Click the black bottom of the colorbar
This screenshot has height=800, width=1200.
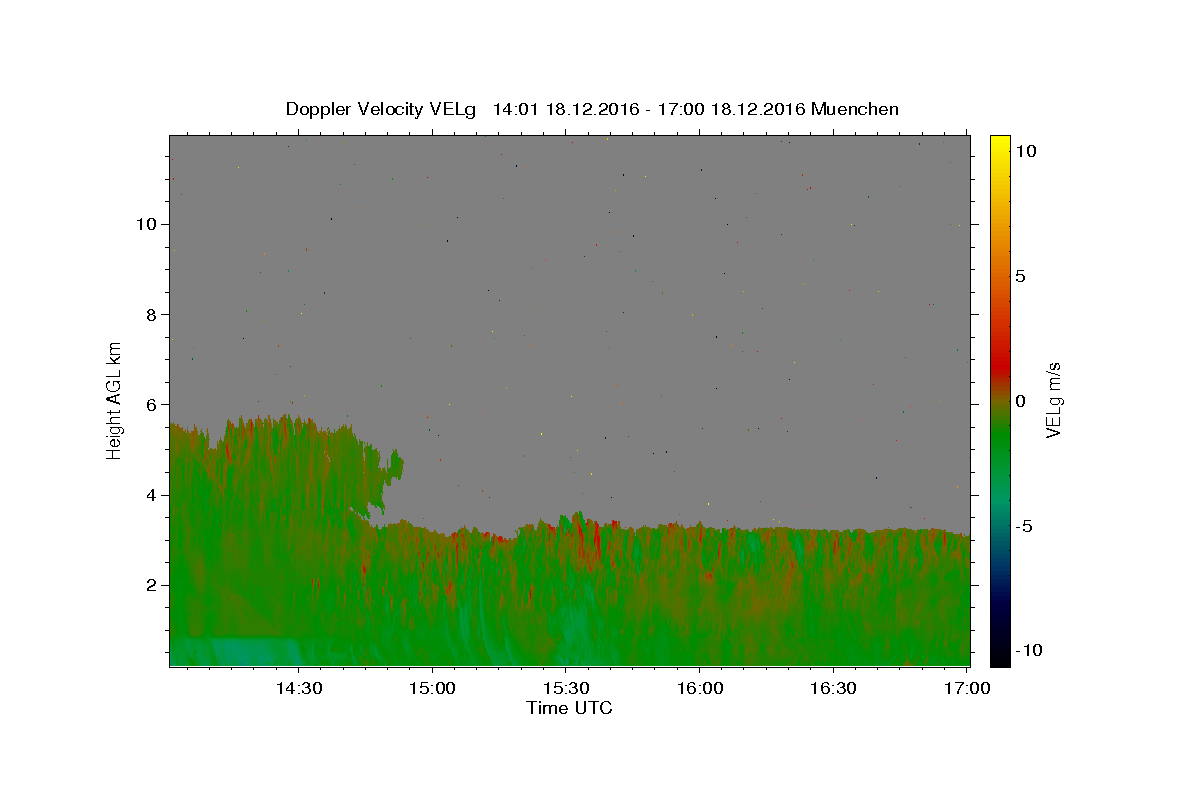click(1000, 660)
